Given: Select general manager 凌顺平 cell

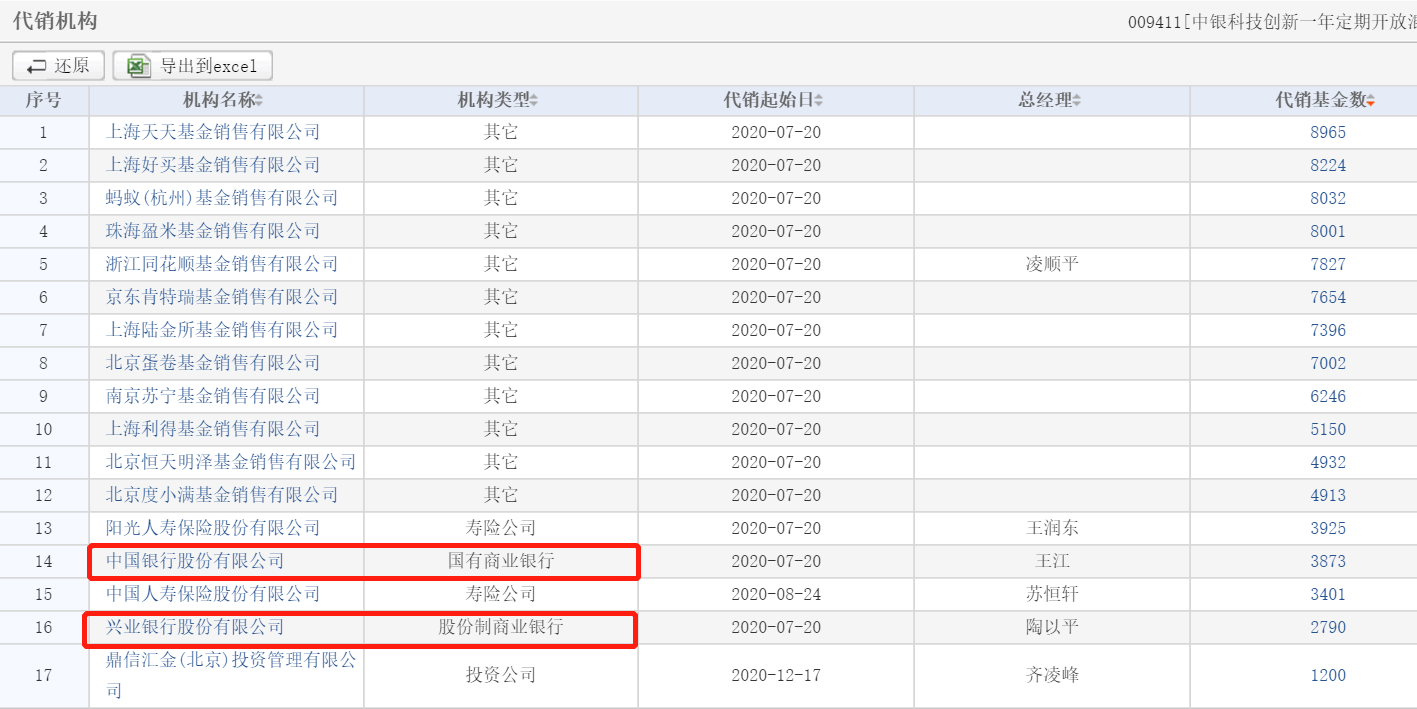Looking at the screenshot, I should pyautogui.click(x=1052, y=264).
